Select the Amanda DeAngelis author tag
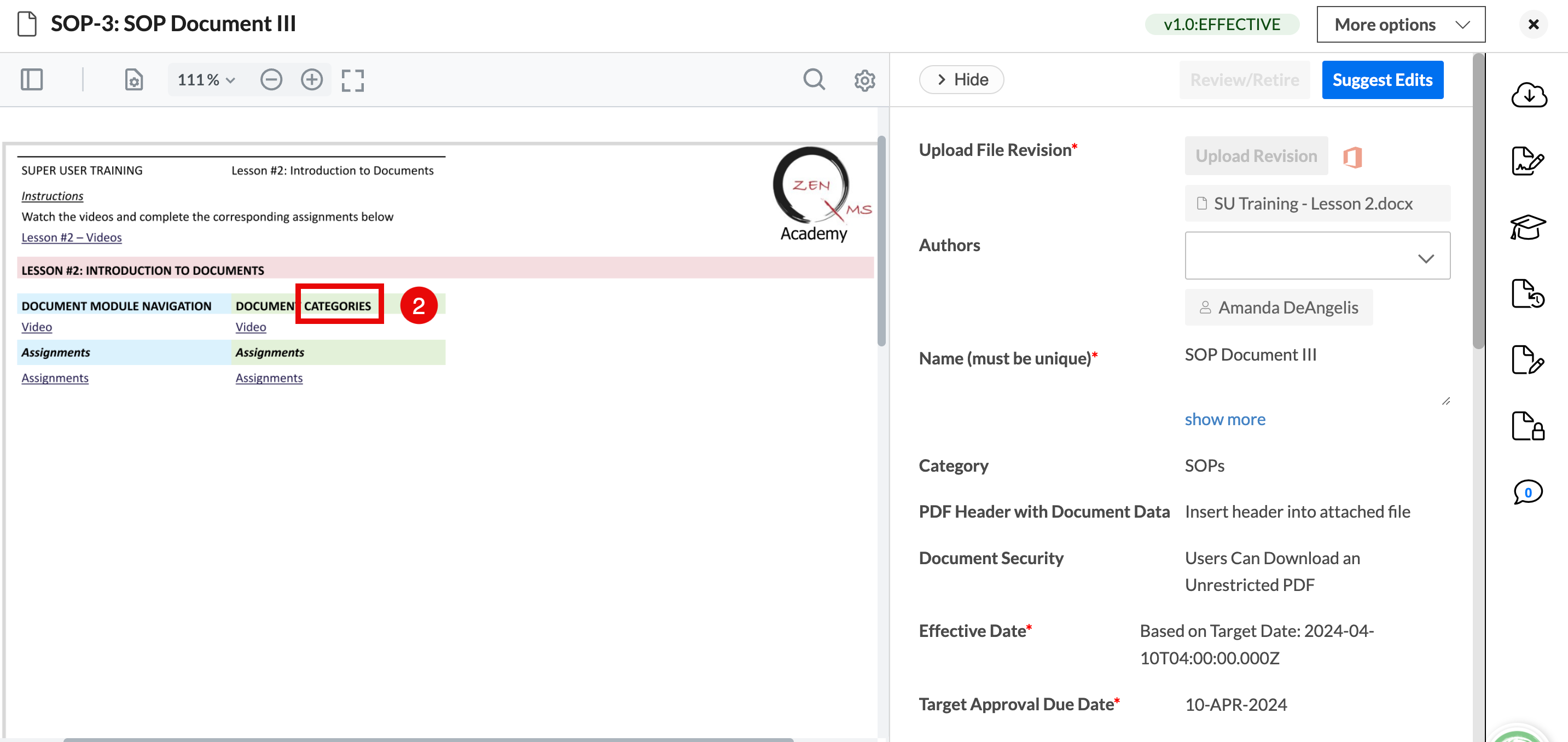1568x742 pixels. pyautogui.click(x=1278, y=308)
